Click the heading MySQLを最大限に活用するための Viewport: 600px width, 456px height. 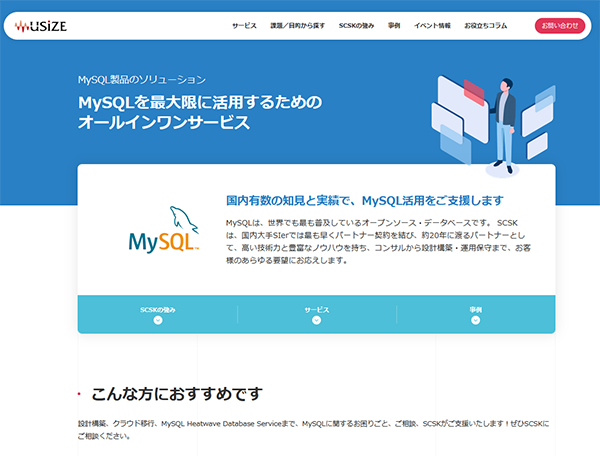coord(200,102)
